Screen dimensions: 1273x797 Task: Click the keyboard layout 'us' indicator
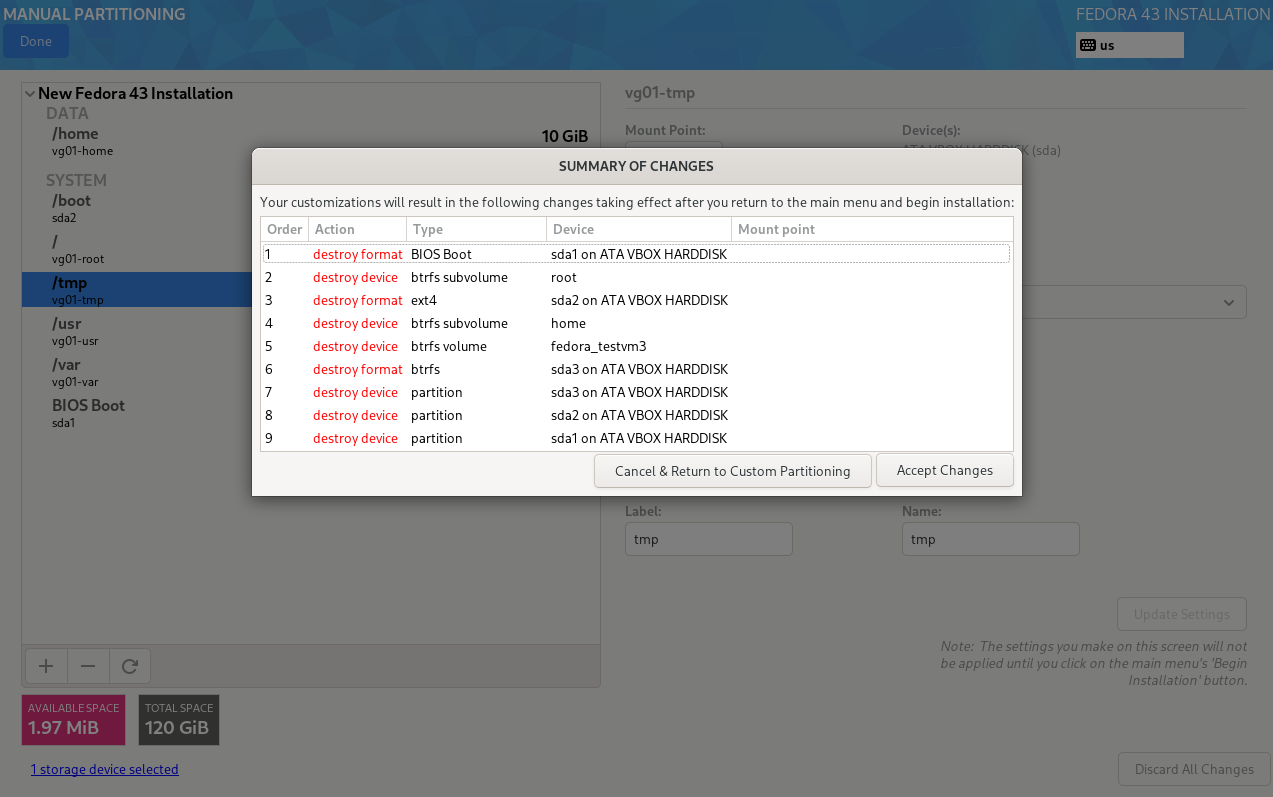[x=1128, y=45]
